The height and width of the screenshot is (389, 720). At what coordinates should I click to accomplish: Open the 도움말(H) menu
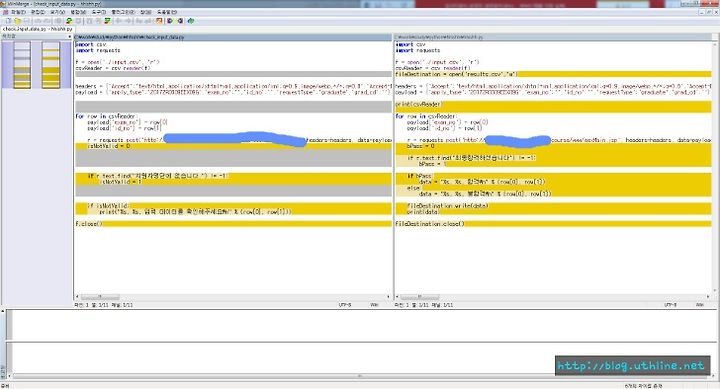[x=167, y=12]
